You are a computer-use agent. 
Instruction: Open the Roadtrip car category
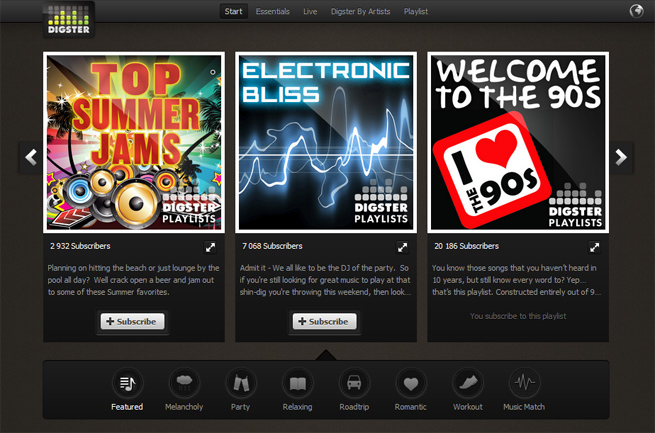tap(353, 383)
